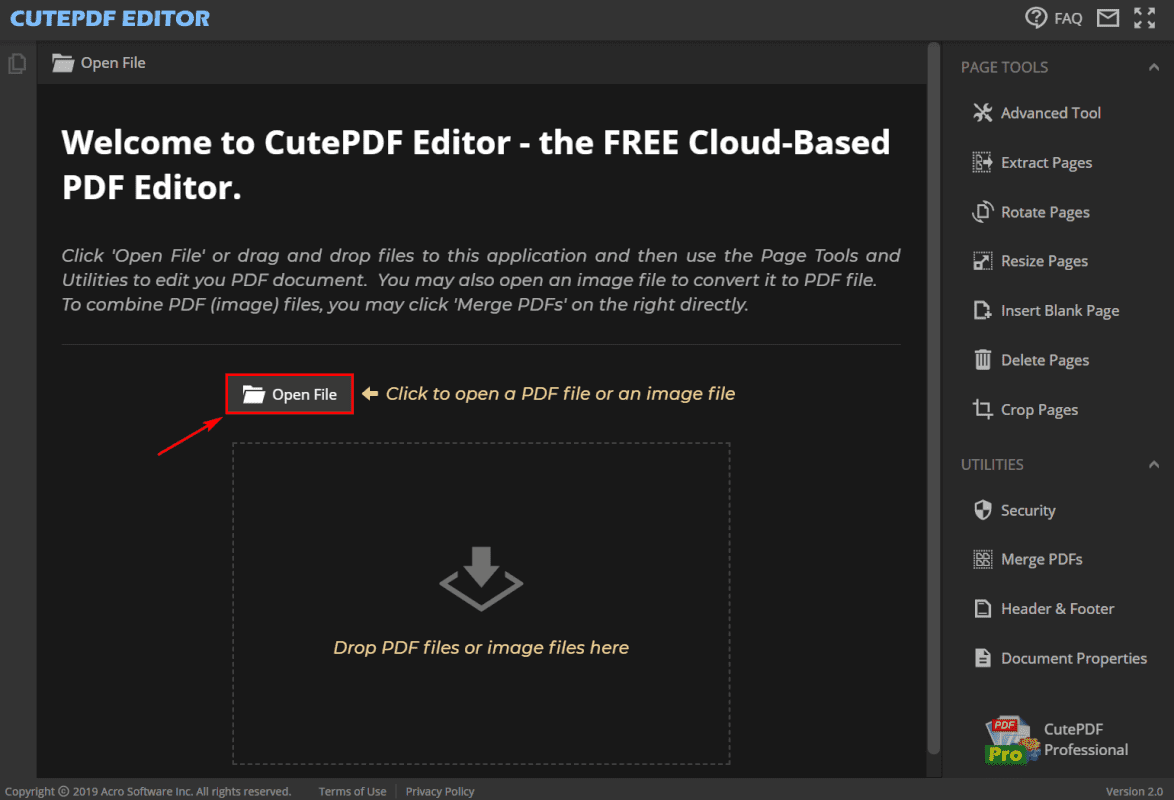1174x800 pixels.
Task: Click the Resize Pages icon
Action: pos(982,261)
